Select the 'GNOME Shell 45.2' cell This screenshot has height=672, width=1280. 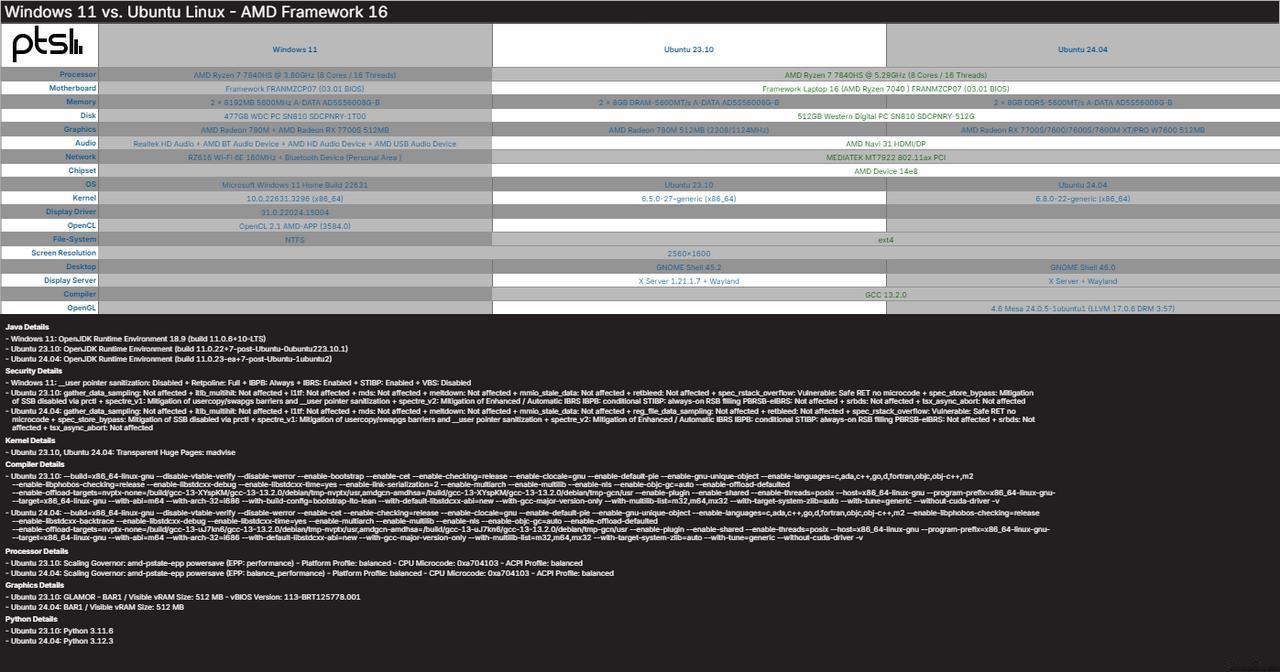point(689,267)
